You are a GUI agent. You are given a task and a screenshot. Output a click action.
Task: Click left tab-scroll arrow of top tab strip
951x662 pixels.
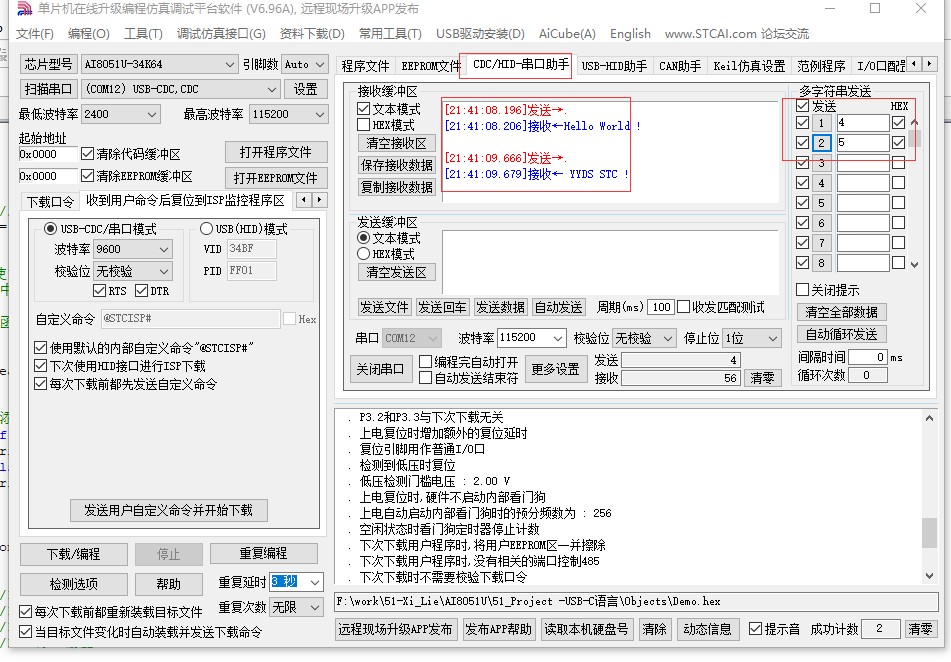coord(913,63)
